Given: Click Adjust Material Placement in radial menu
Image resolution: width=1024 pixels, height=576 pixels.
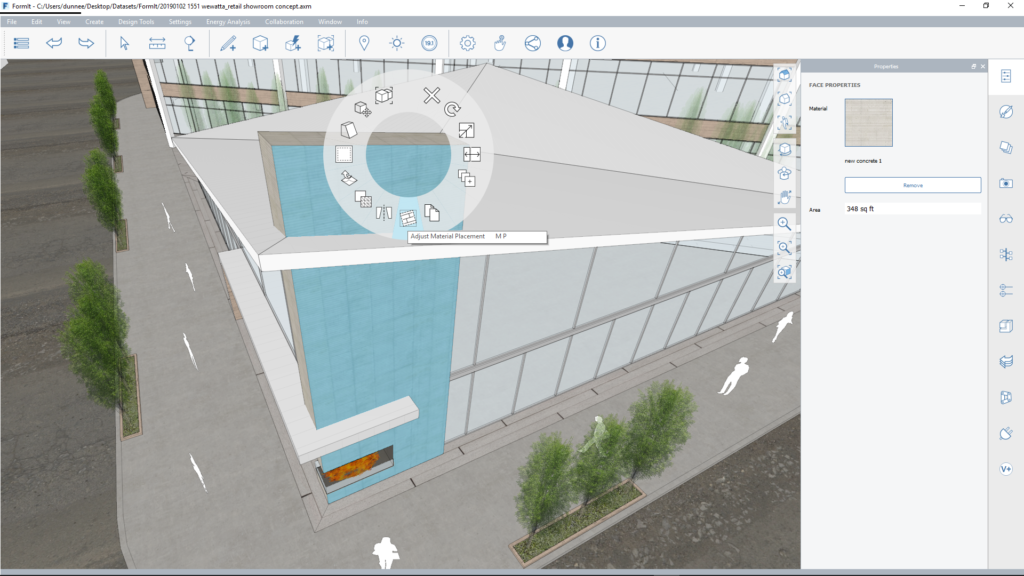Looking at the screenshot, I should tap(408, 217).
